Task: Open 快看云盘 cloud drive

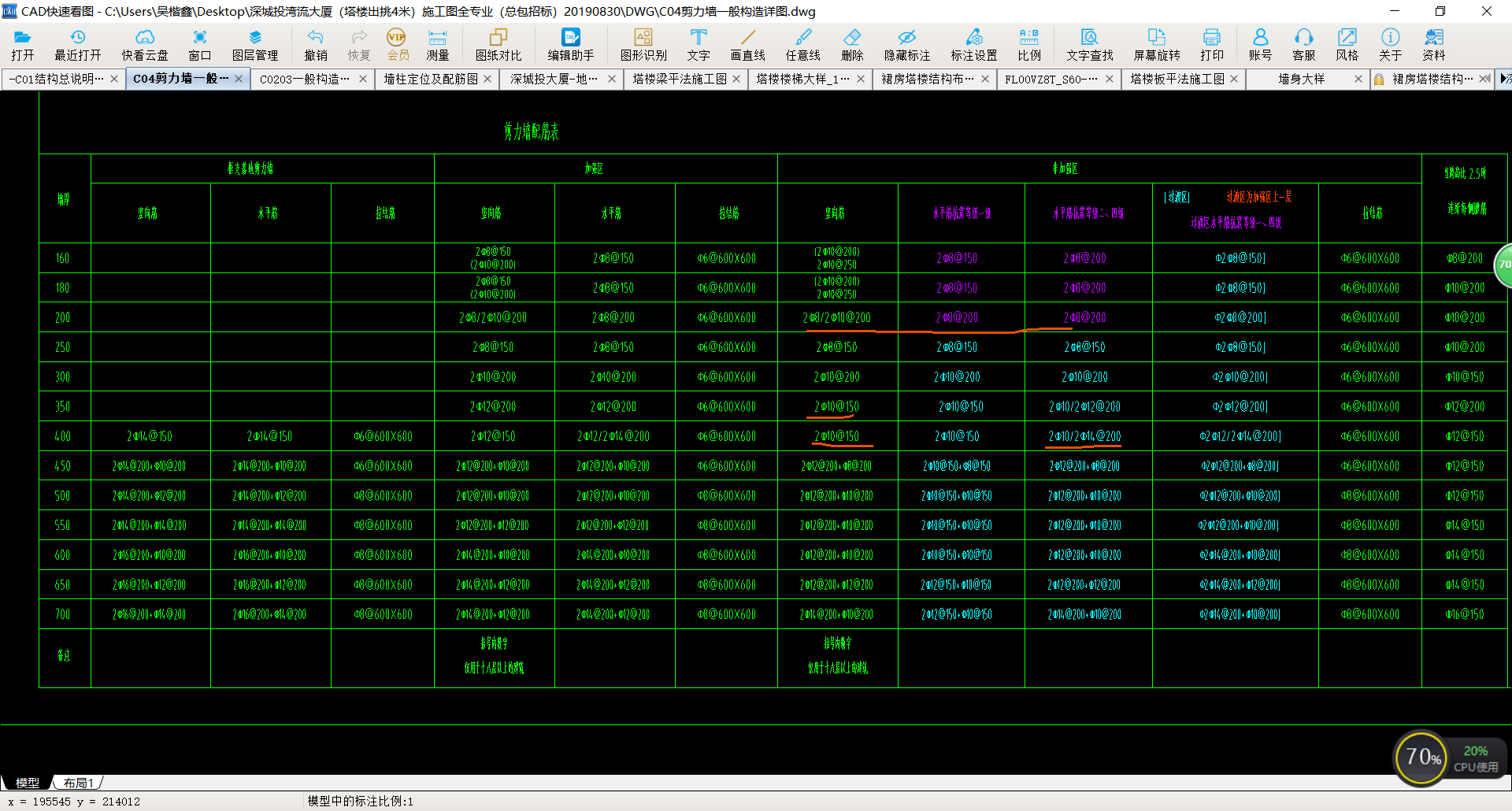Action: pyautogui.click(x=145, y=45)
